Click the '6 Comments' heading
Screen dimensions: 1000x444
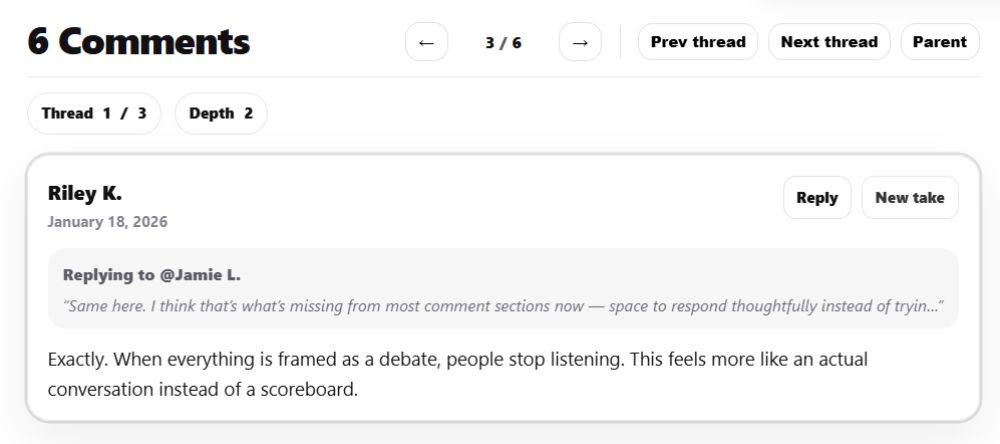[x=139, y=42]
